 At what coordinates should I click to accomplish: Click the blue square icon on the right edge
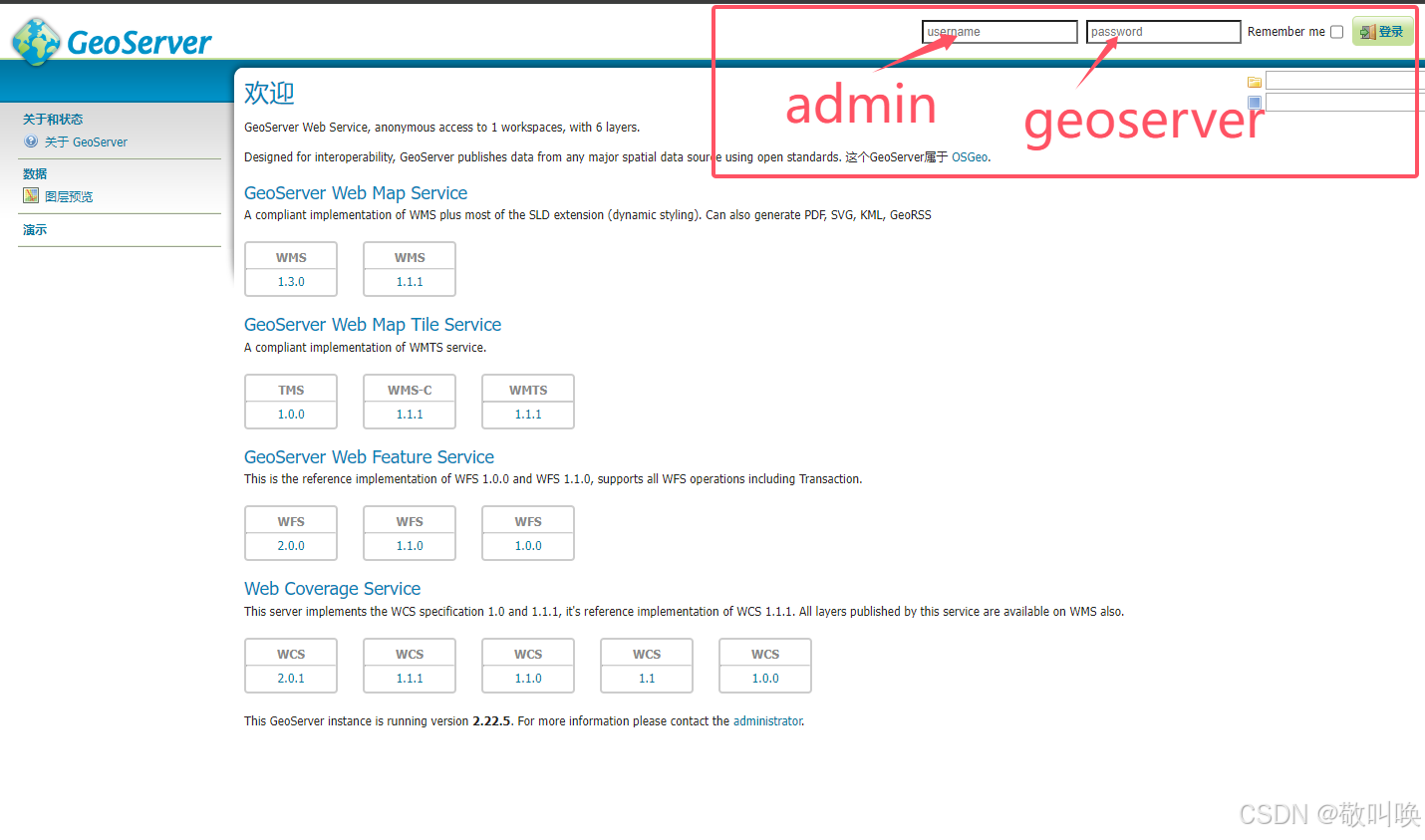pos(1254,101)
